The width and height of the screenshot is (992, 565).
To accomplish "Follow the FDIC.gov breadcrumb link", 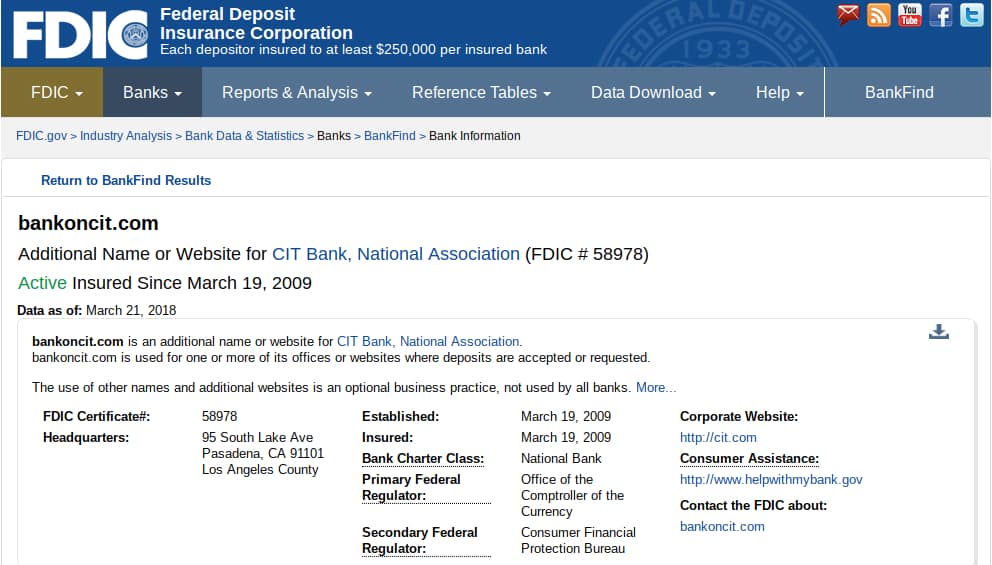I will [41, 136].
